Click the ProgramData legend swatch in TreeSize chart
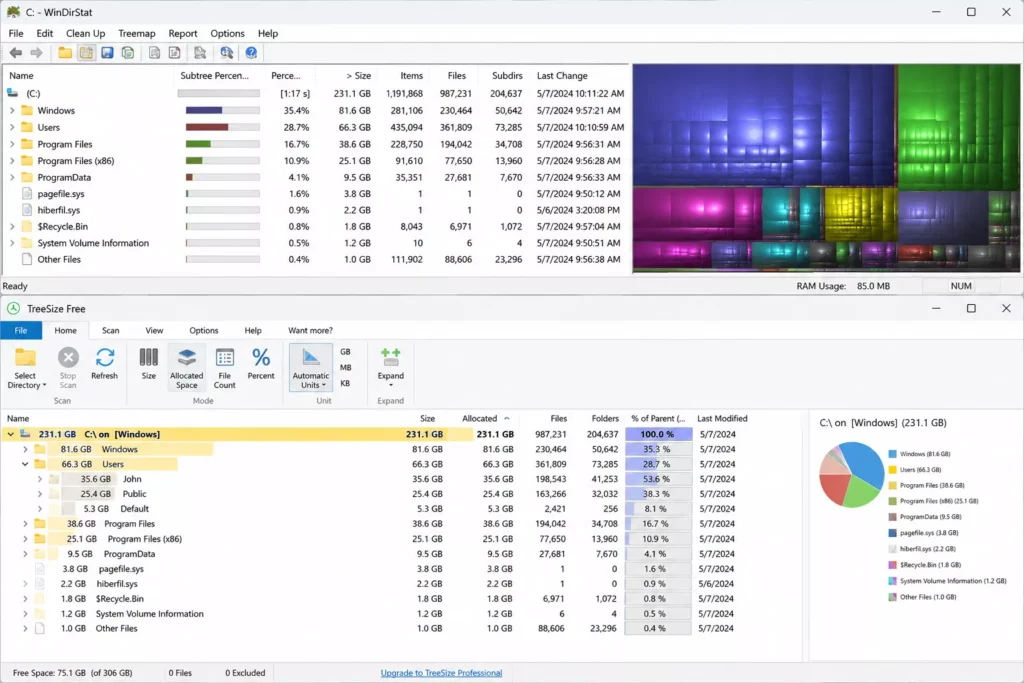The height and width of the screenshot is (683, 1024). pyautogui.click(x=892, y=516)
